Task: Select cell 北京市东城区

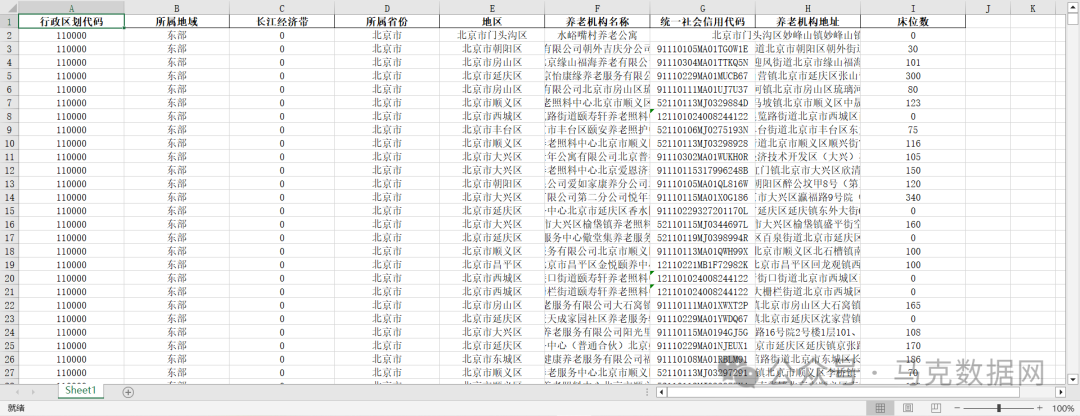Action: [x=492, y=359]
